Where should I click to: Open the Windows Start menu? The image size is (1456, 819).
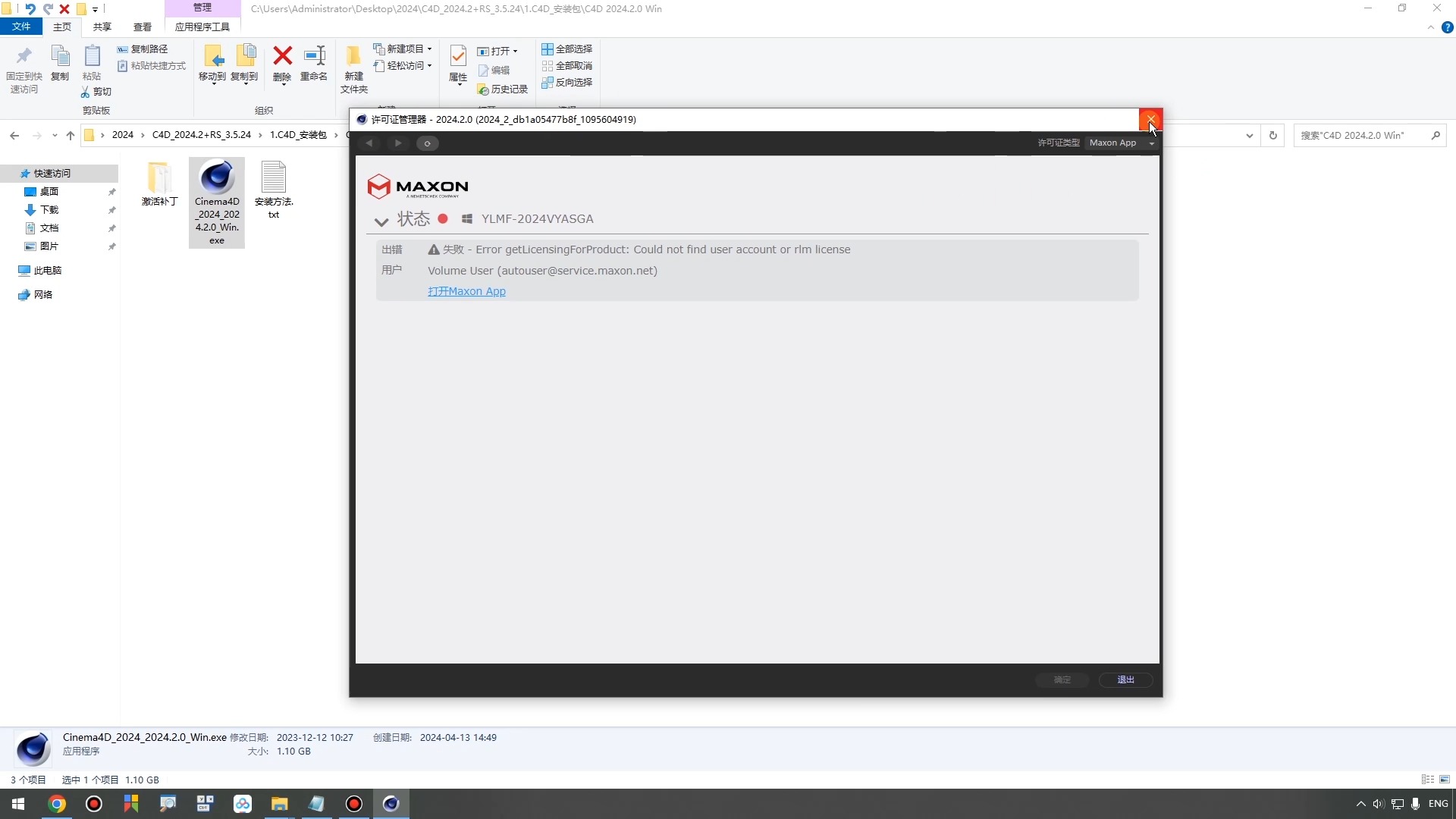click(x=18, y=804)
